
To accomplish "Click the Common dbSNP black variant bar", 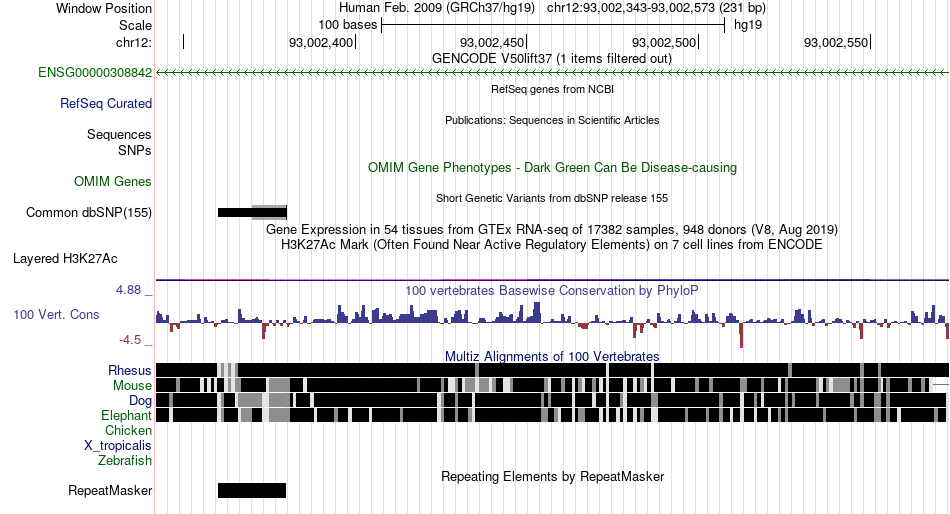I will click(x=252, y=212).
